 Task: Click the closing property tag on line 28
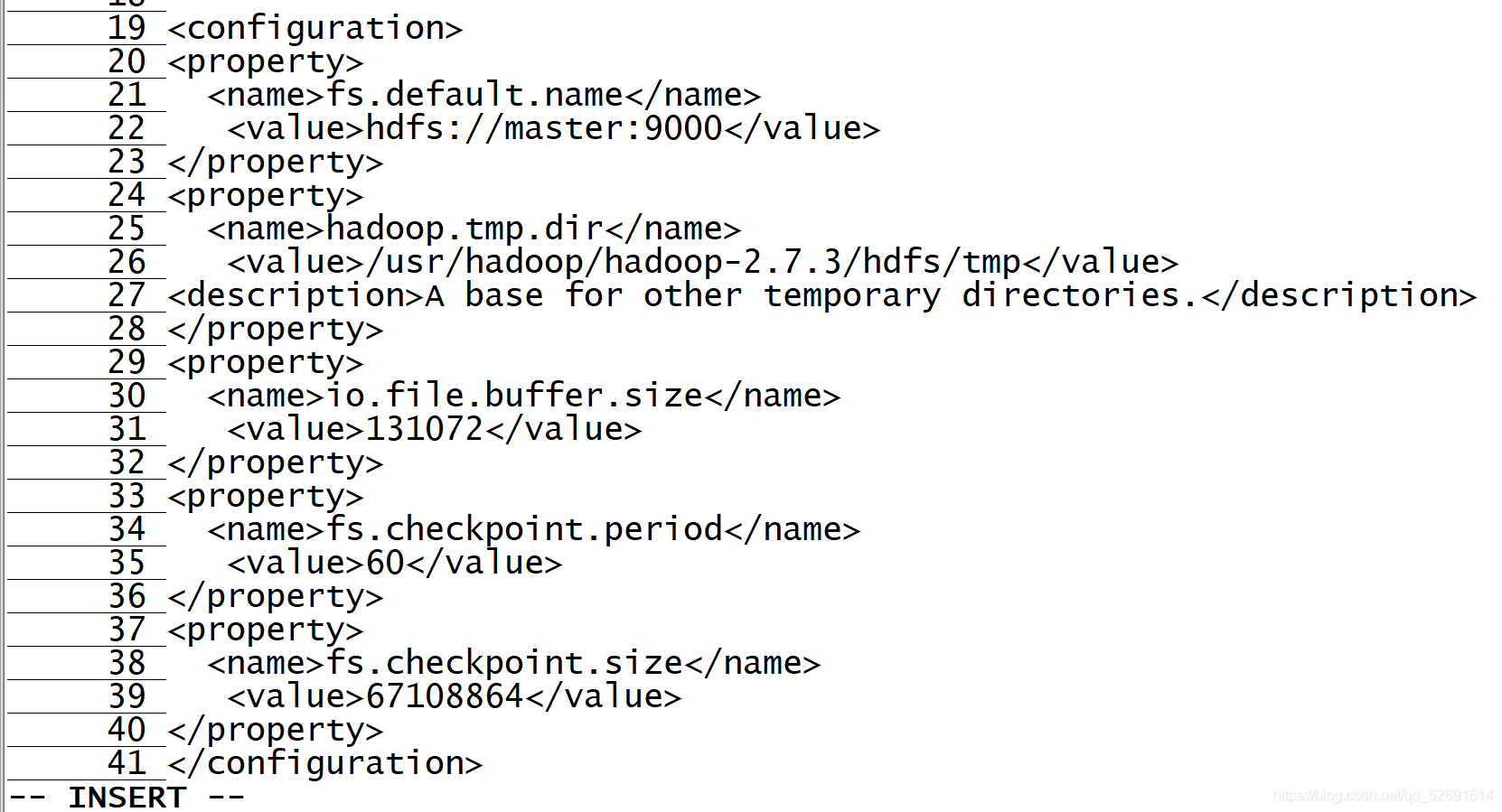(x=276, y=329)
